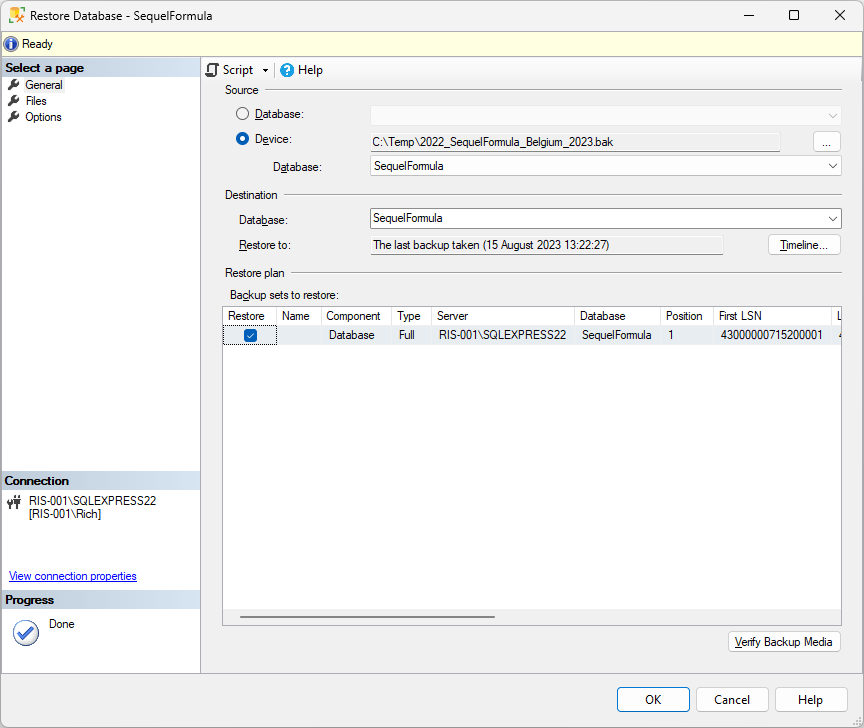Click the Help text in the toolbar
864x728 pixels.
310,70
